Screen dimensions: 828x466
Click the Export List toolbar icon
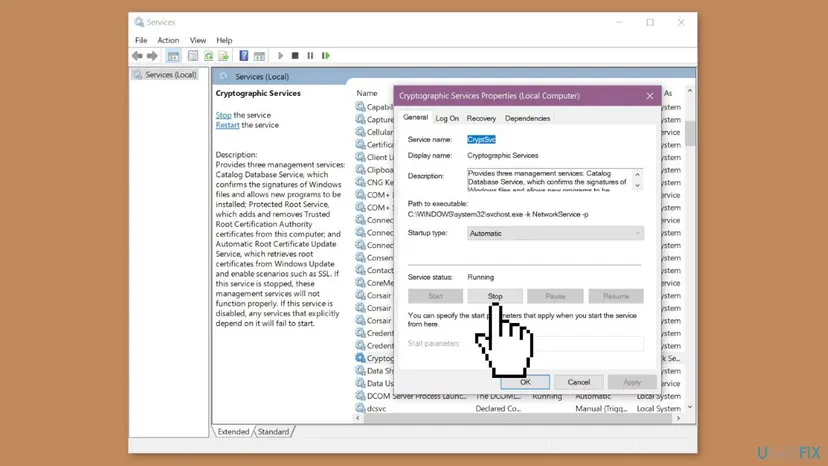[223, 55]
